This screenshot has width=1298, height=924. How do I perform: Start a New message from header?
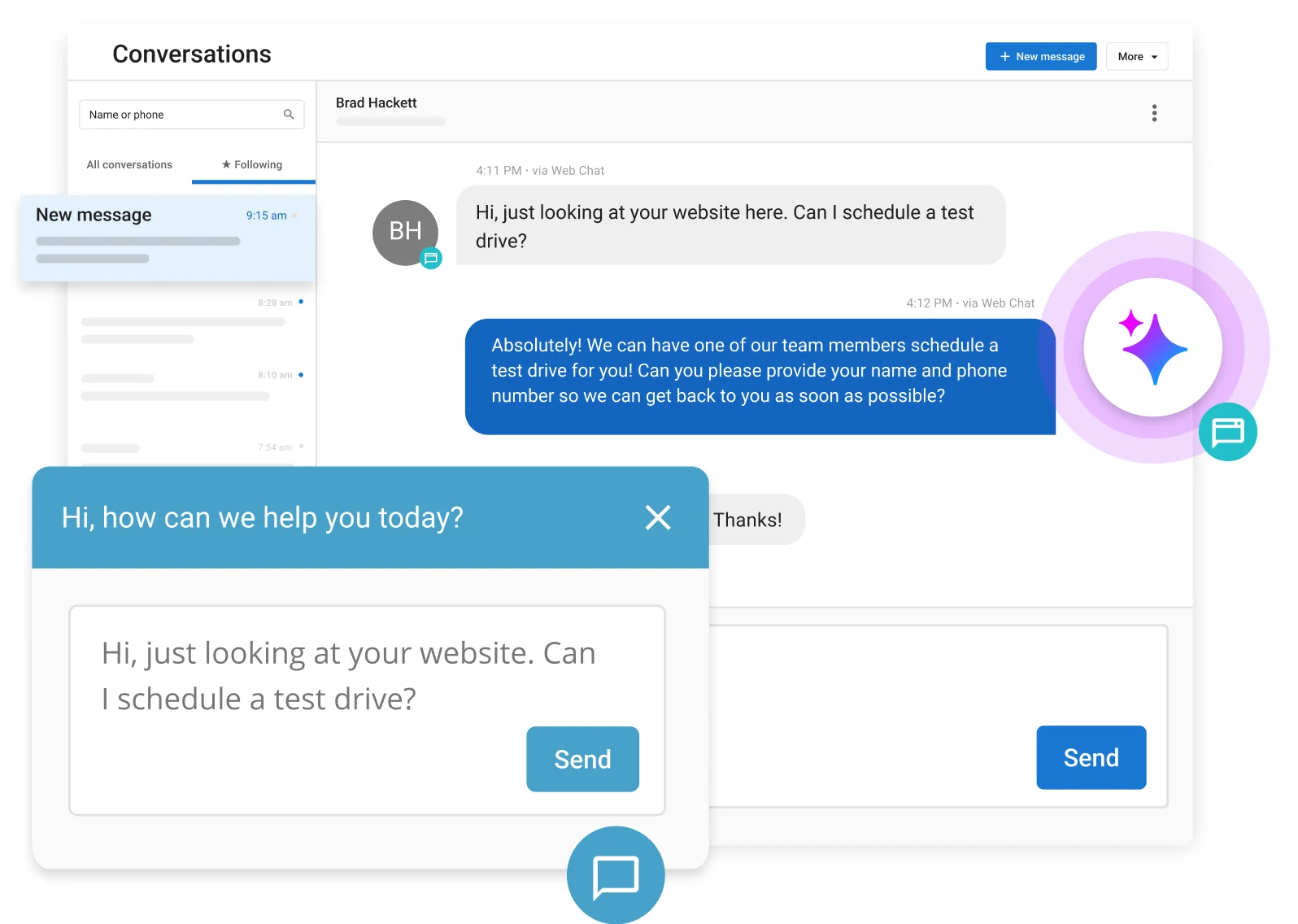[1041, 56]
